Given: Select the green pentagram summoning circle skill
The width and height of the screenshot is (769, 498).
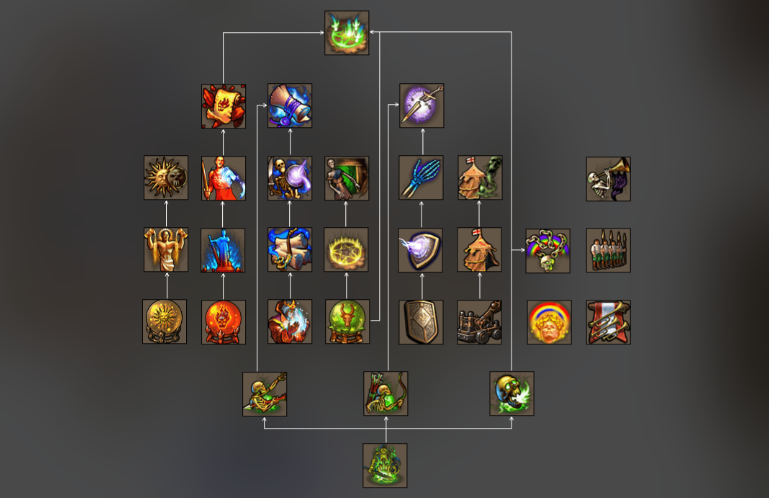Looking at the screenshot, I should coord(347,33).
